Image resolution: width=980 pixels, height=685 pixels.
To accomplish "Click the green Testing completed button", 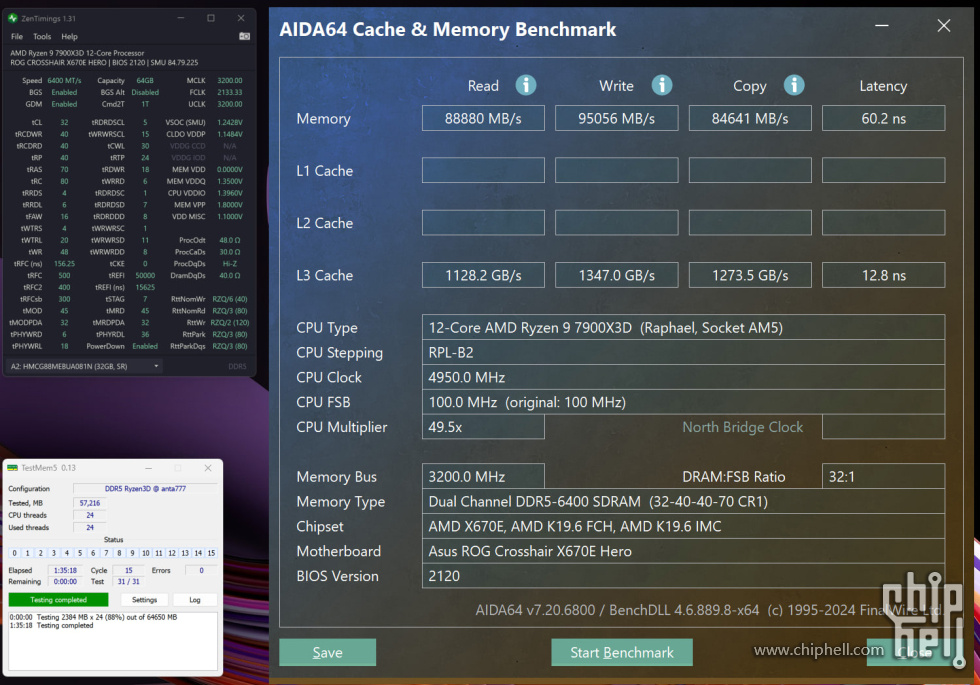I will [x=58, y=600].
